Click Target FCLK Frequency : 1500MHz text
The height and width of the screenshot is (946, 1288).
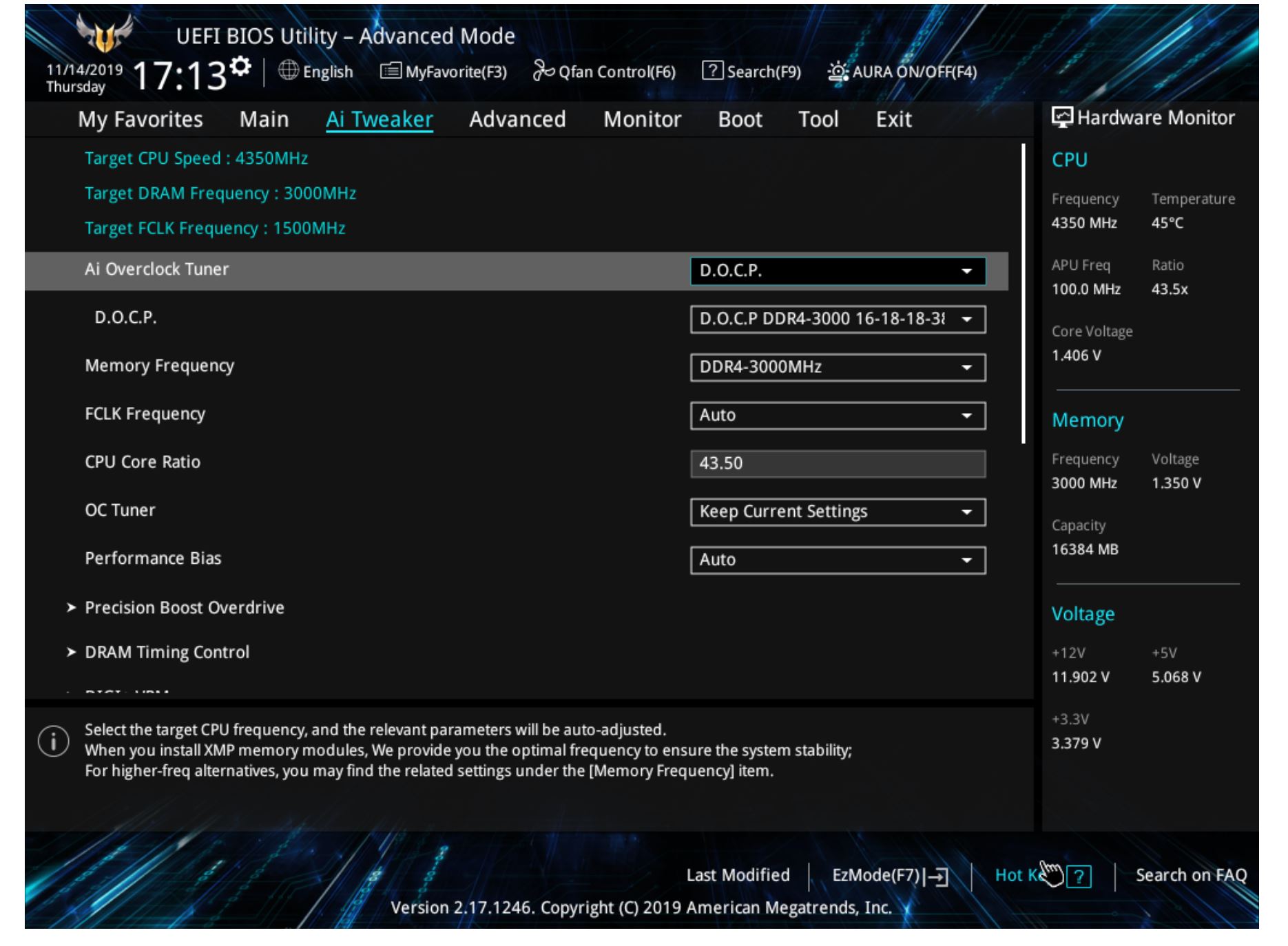[x=215, y=228]
